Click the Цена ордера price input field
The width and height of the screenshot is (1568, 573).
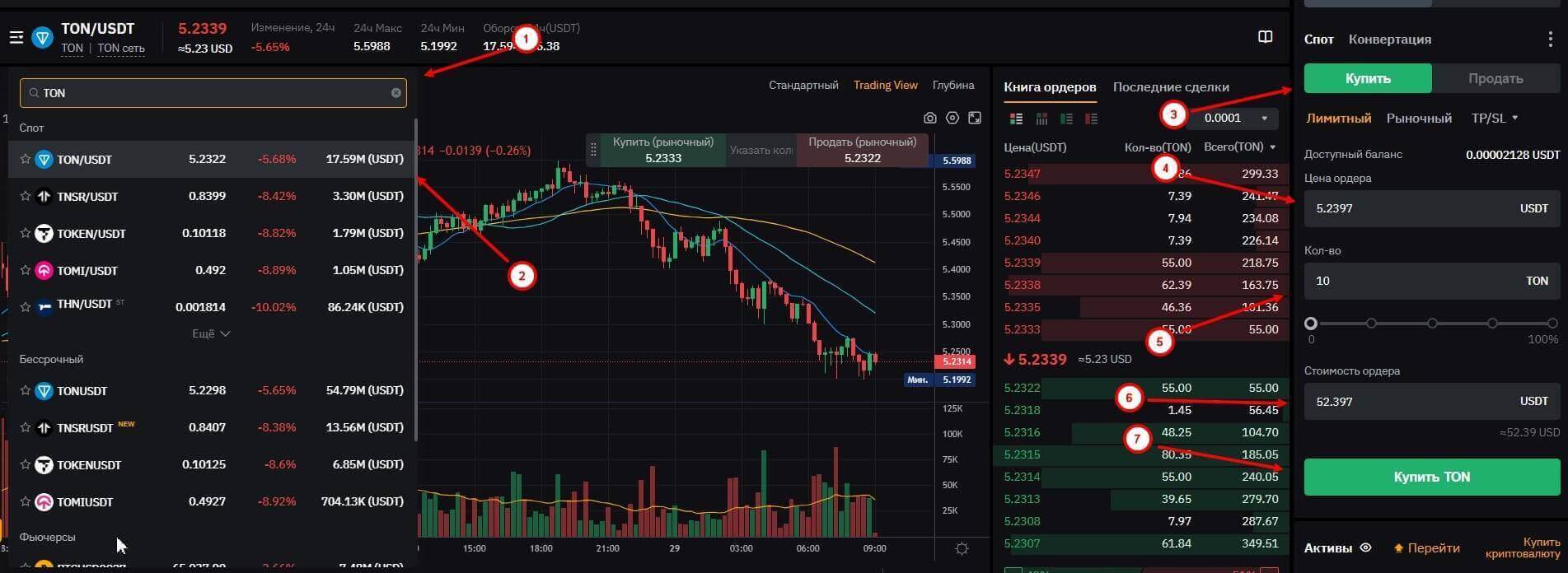[1409, 208]
